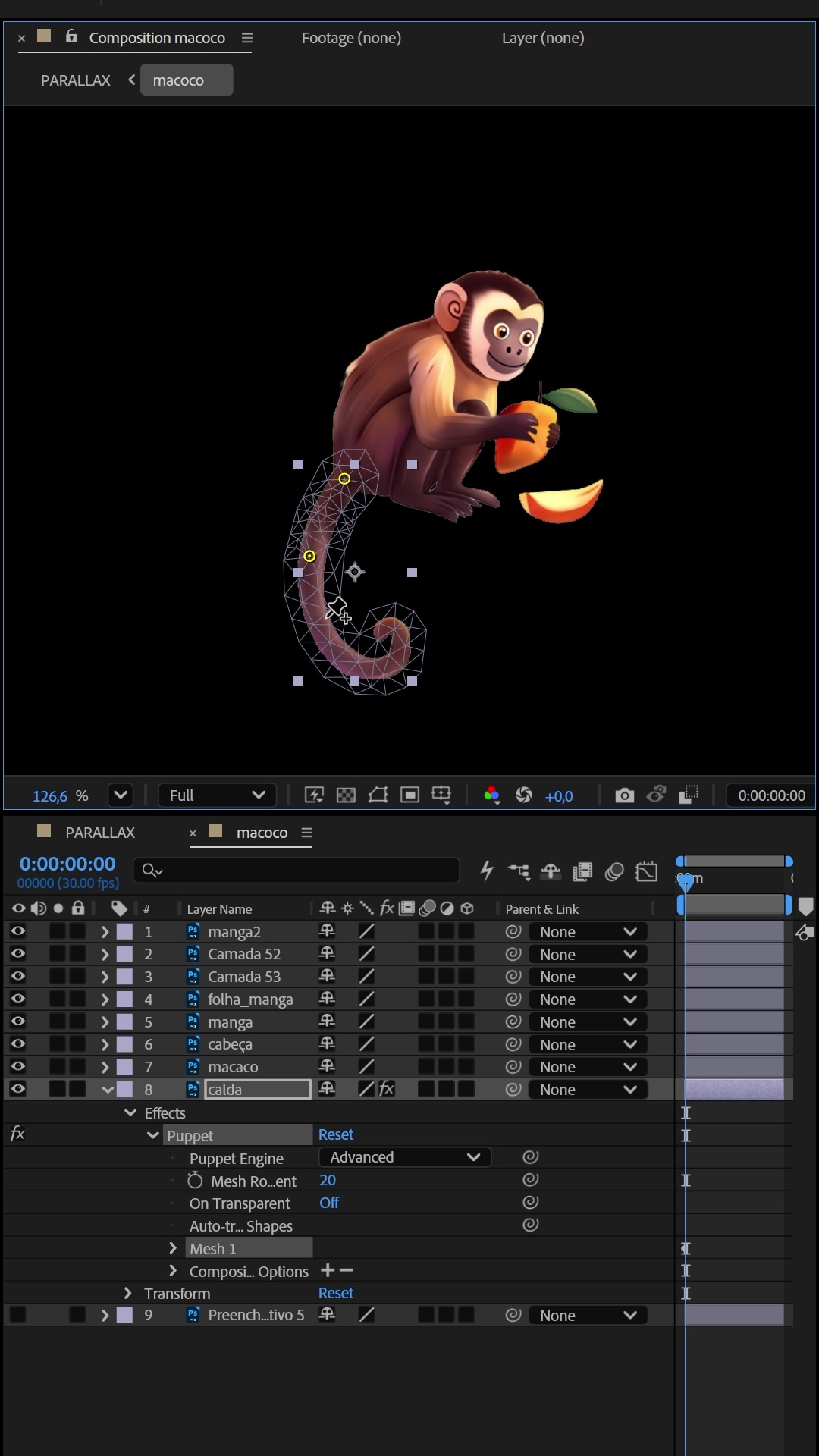
Task: Click the +0,0 exposure value
Action: [x=559, y=796]
